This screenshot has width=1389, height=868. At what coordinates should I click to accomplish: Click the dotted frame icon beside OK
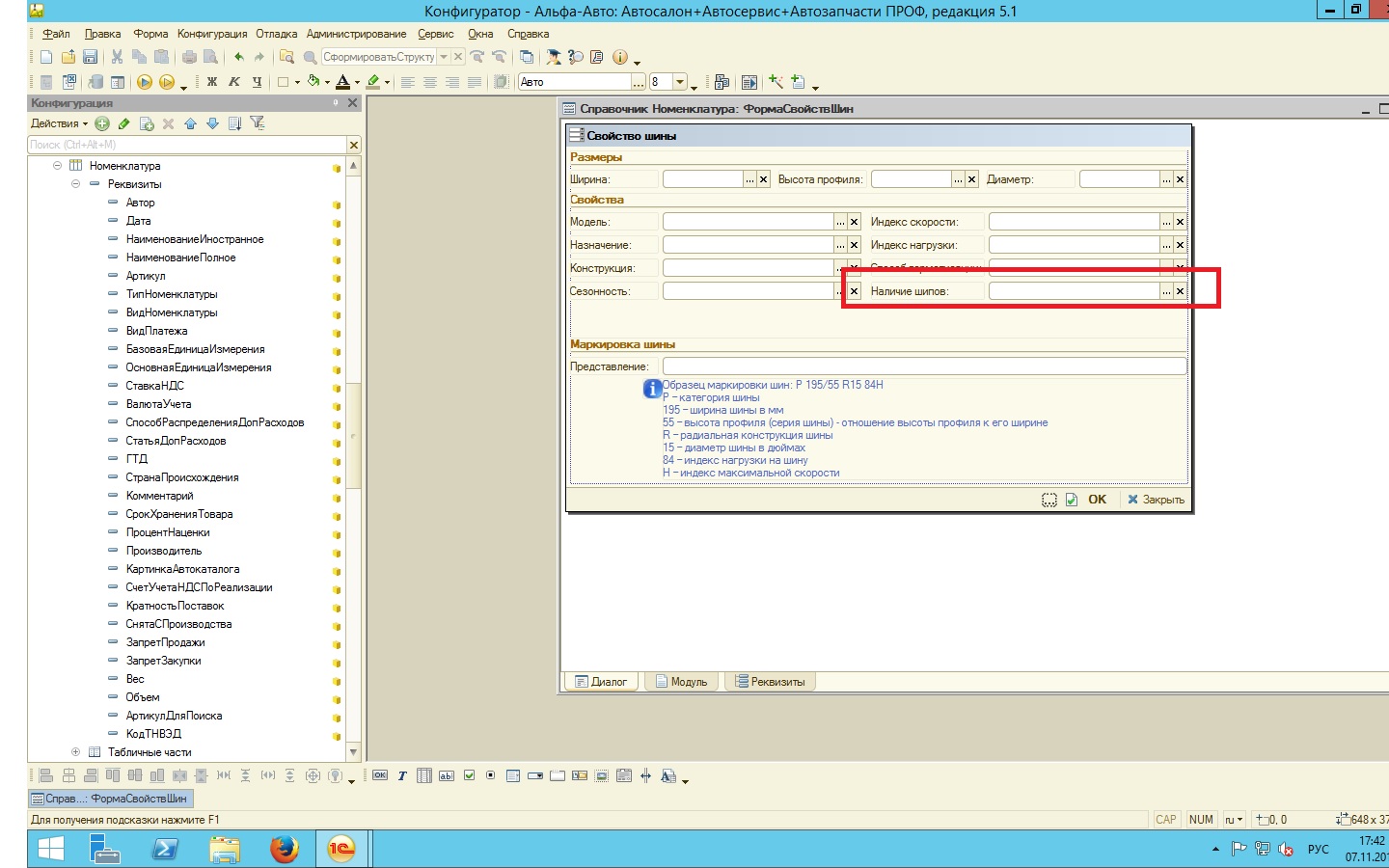1049,500
